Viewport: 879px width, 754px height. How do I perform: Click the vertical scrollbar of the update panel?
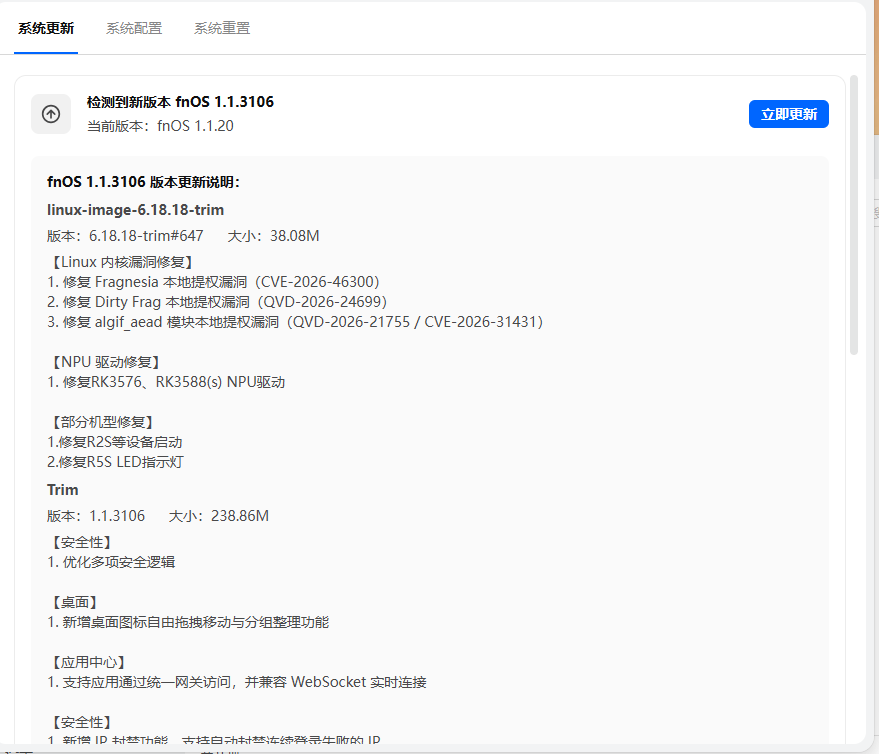854,215
